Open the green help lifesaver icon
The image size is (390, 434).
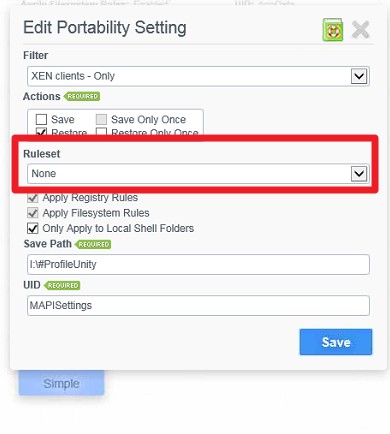(x=332, y=30)
